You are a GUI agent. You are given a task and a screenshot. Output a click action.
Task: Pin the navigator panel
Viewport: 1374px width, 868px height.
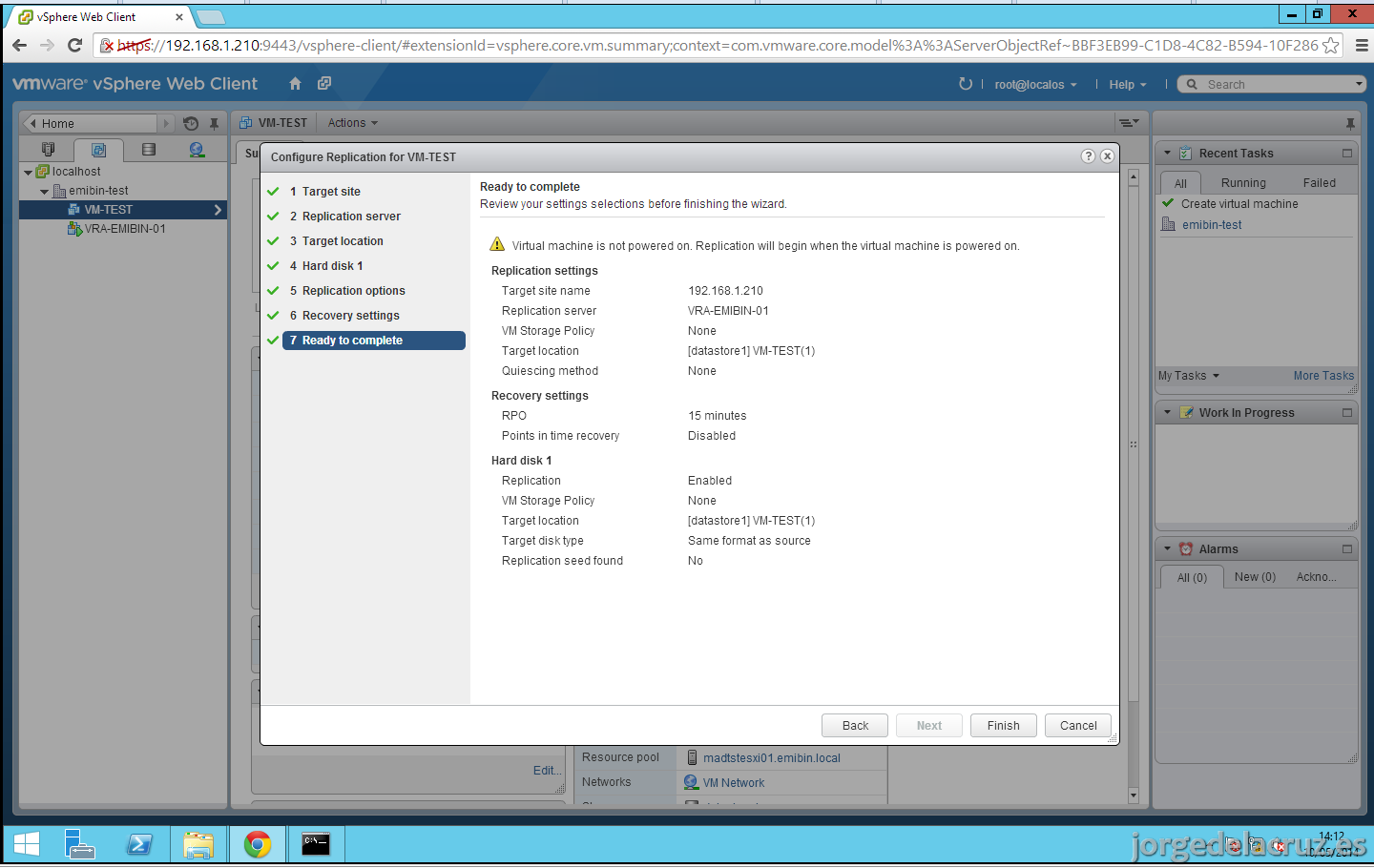coord(215,123)
